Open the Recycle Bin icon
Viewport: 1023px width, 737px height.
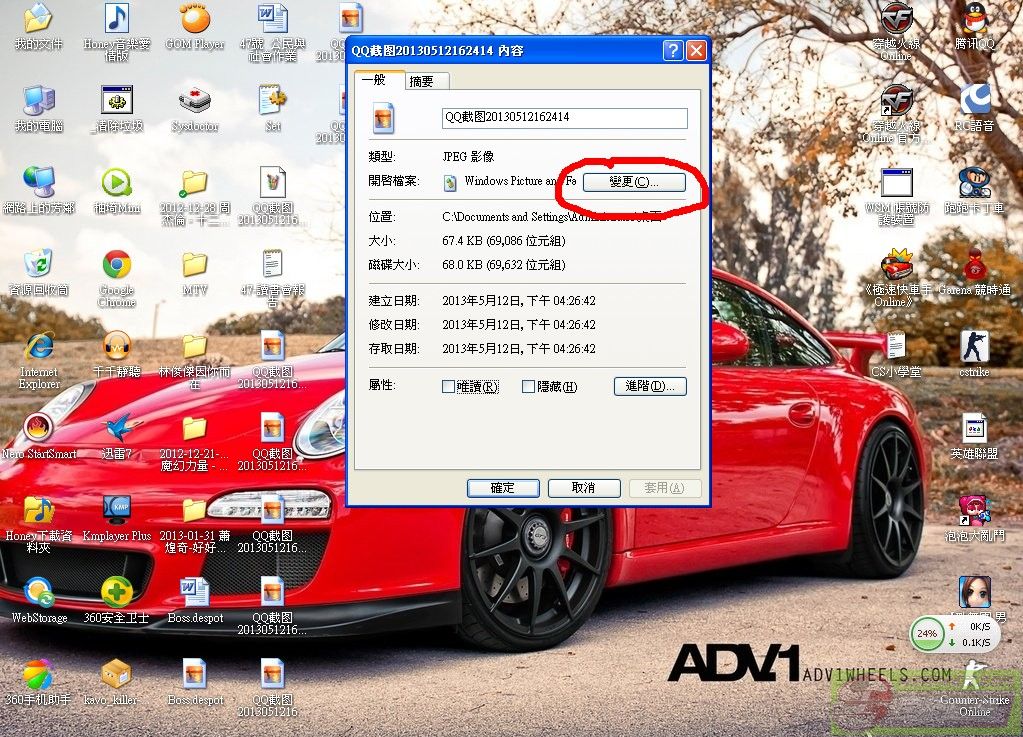38,265
